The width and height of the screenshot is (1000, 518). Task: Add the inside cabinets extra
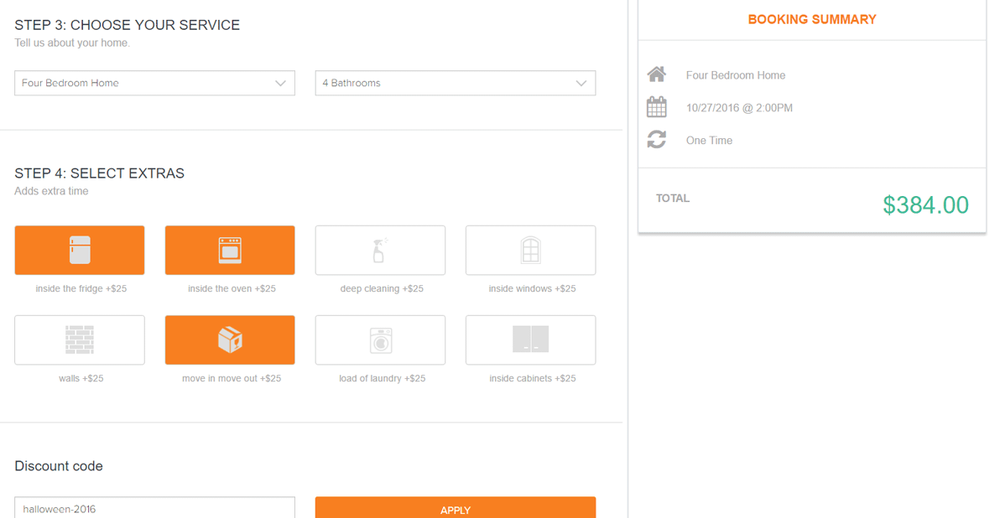tap(531, 340)
